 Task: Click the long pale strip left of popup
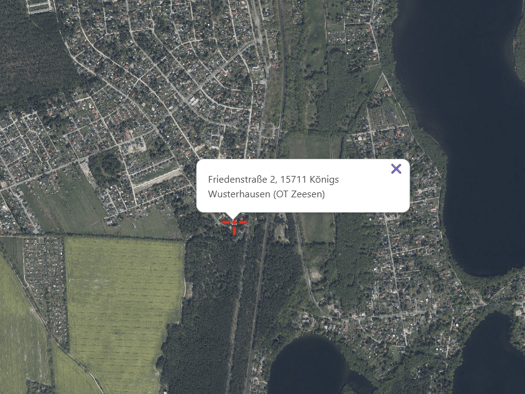157,180
